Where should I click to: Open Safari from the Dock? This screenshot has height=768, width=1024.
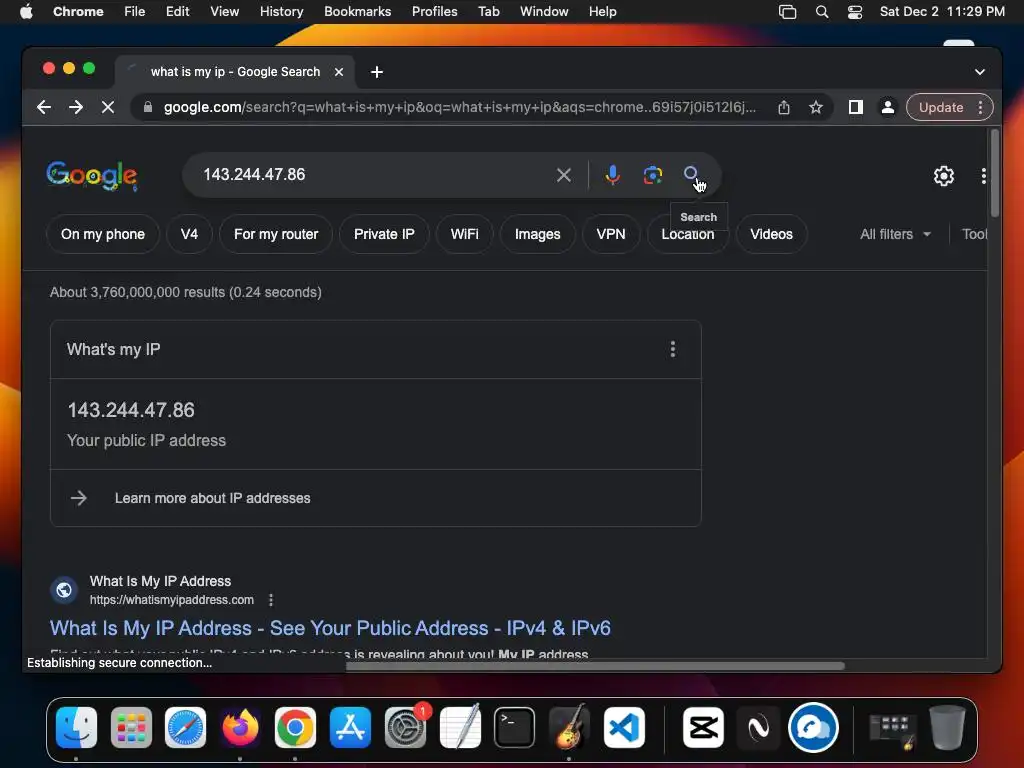tap(185, 728)
